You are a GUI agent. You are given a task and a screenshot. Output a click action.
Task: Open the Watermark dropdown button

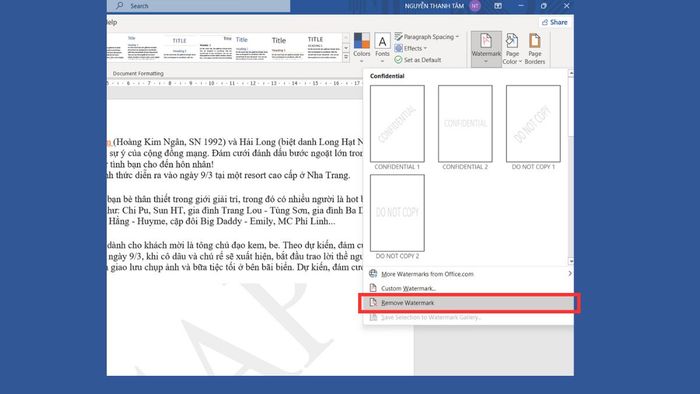[486, 49]
